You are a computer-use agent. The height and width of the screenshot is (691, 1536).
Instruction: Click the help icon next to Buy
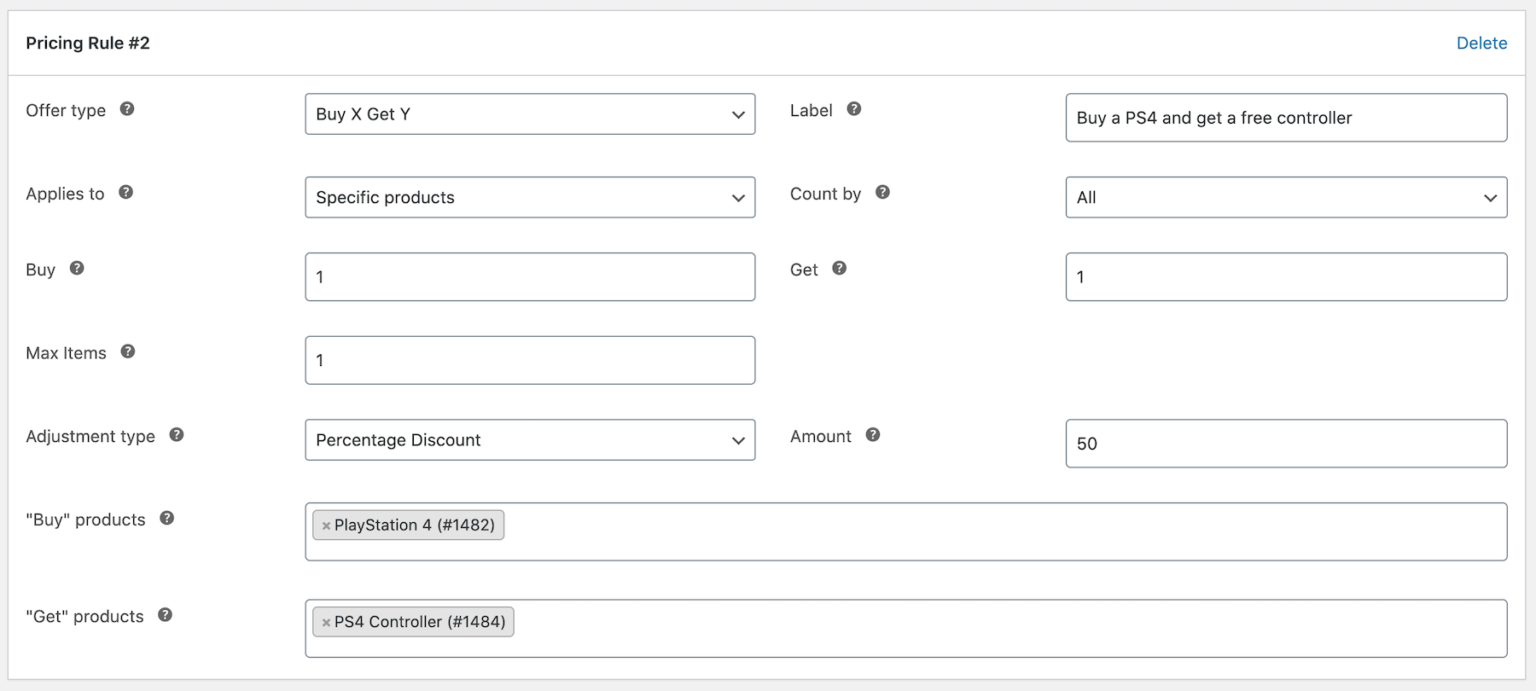click(x=77, y=268)
